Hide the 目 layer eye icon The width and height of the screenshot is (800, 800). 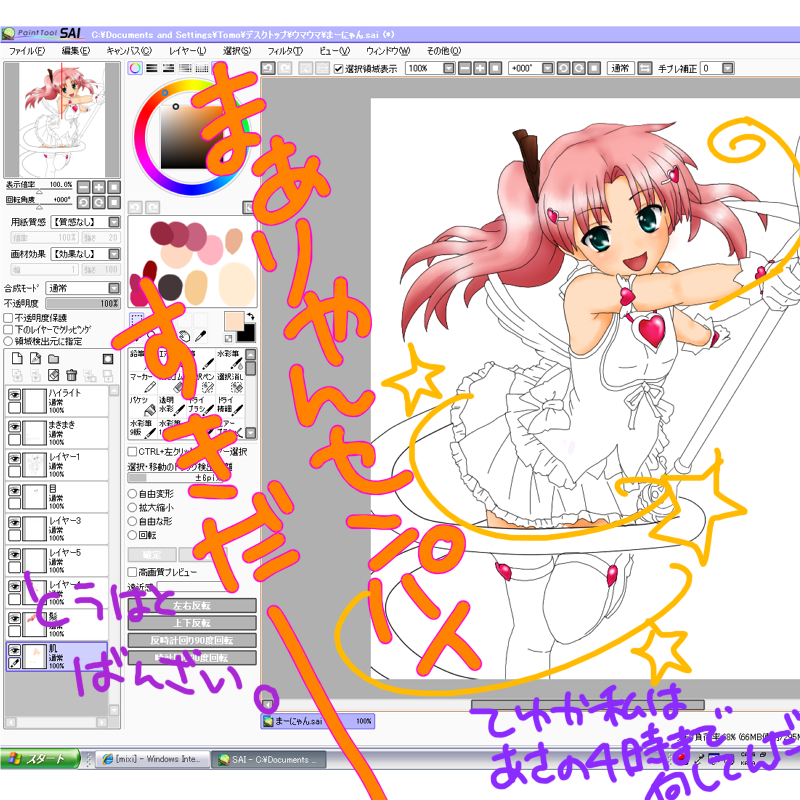[x=14, y=491]
